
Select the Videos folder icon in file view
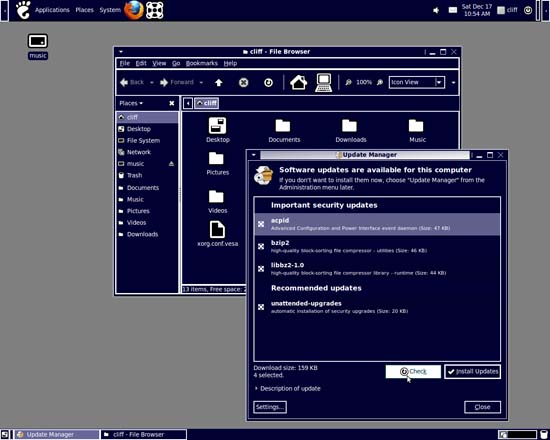pos(216,196)
